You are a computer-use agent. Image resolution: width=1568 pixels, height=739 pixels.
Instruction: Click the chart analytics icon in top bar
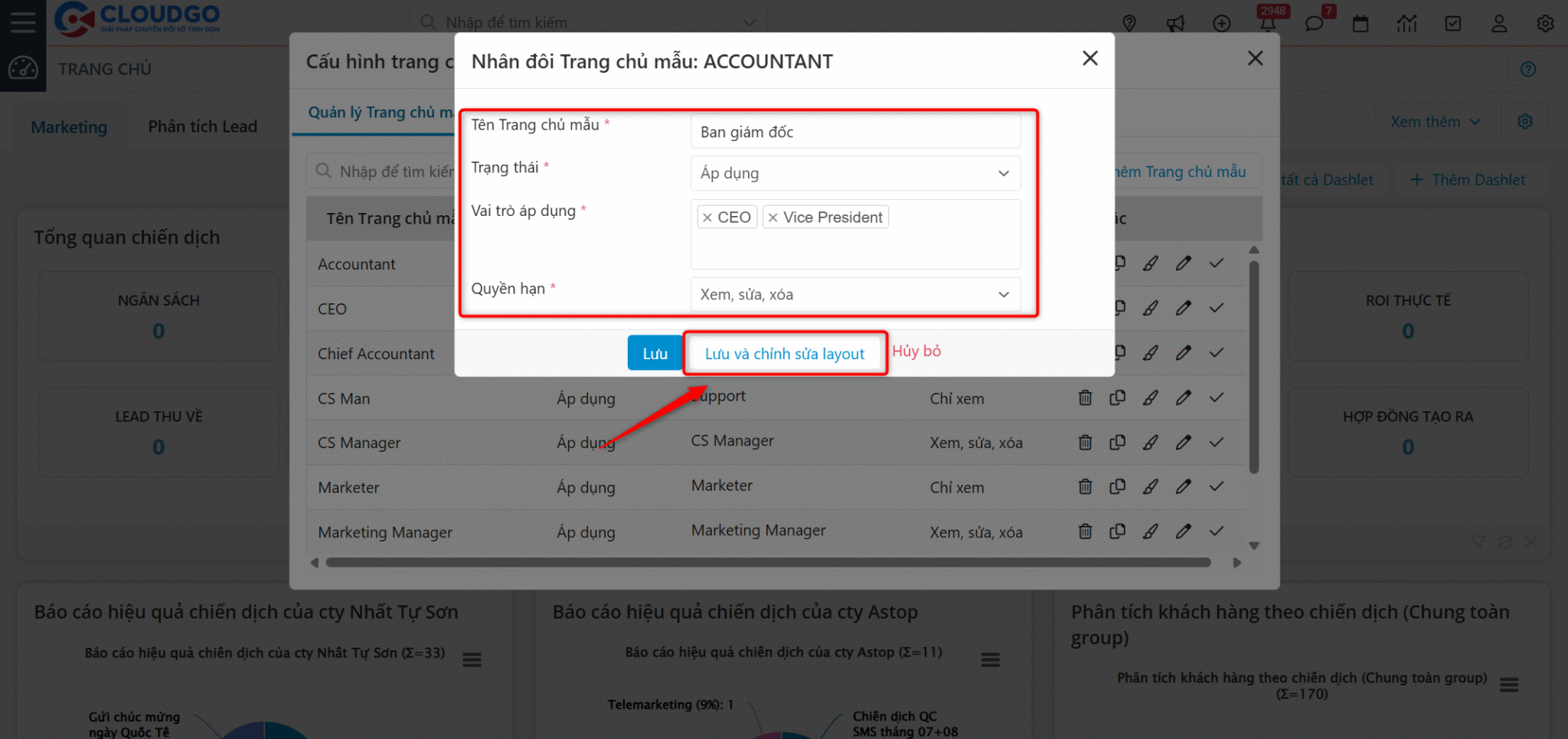(x=1406, y=23)
